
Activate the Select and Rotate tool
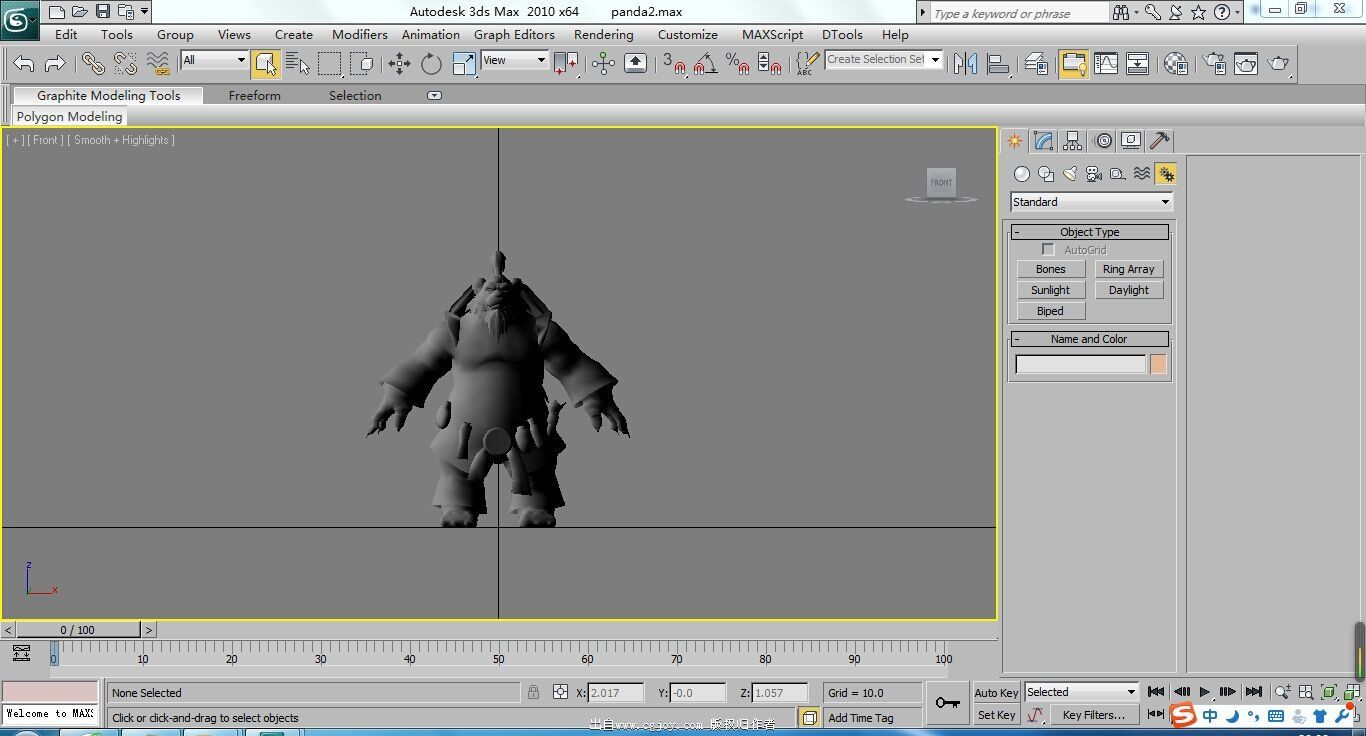tap(431, 64)
